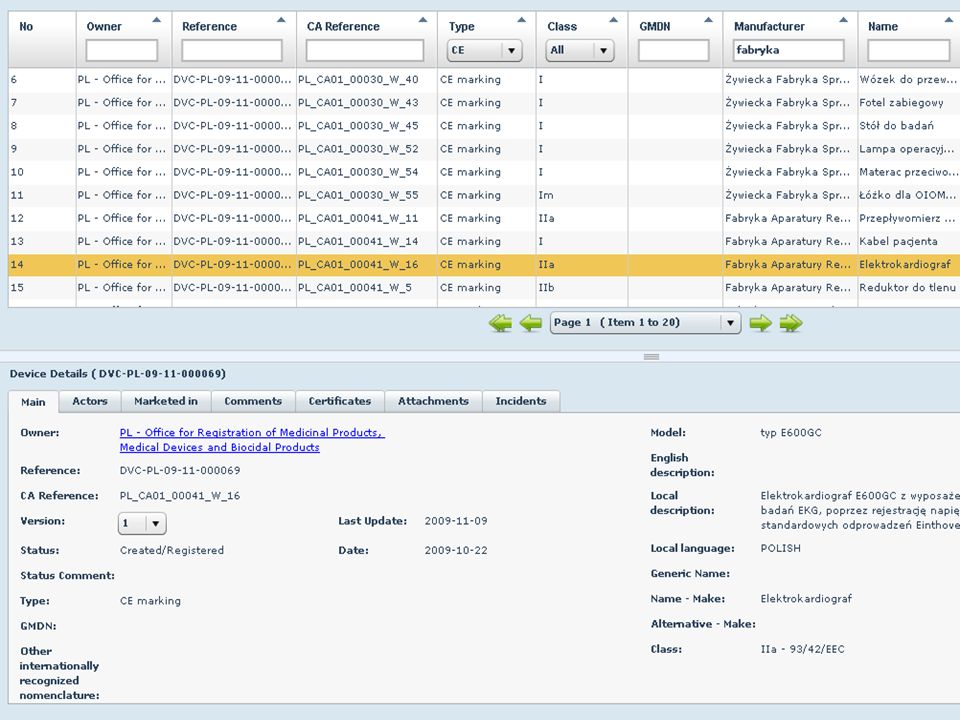Image resolution: width=960 pixels, height=720 pixels.
Task: Select row PL_CA01_00030_W_52
Action: (x=484, y=149)
